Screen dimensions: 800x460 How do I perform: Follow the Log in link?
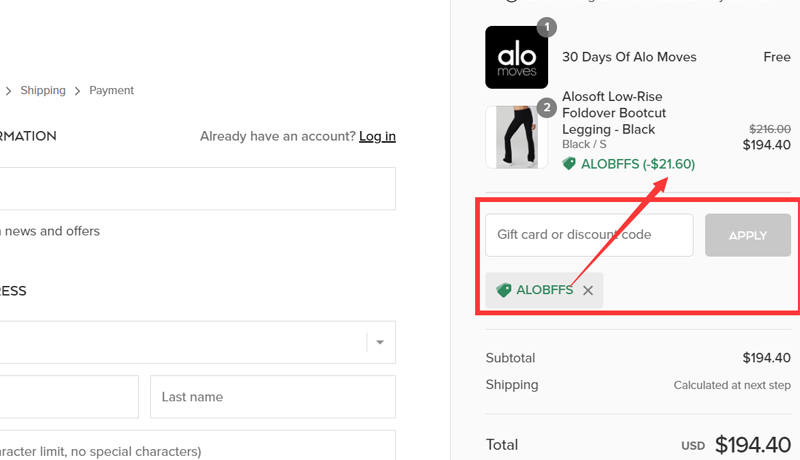(x=377, y=136)
